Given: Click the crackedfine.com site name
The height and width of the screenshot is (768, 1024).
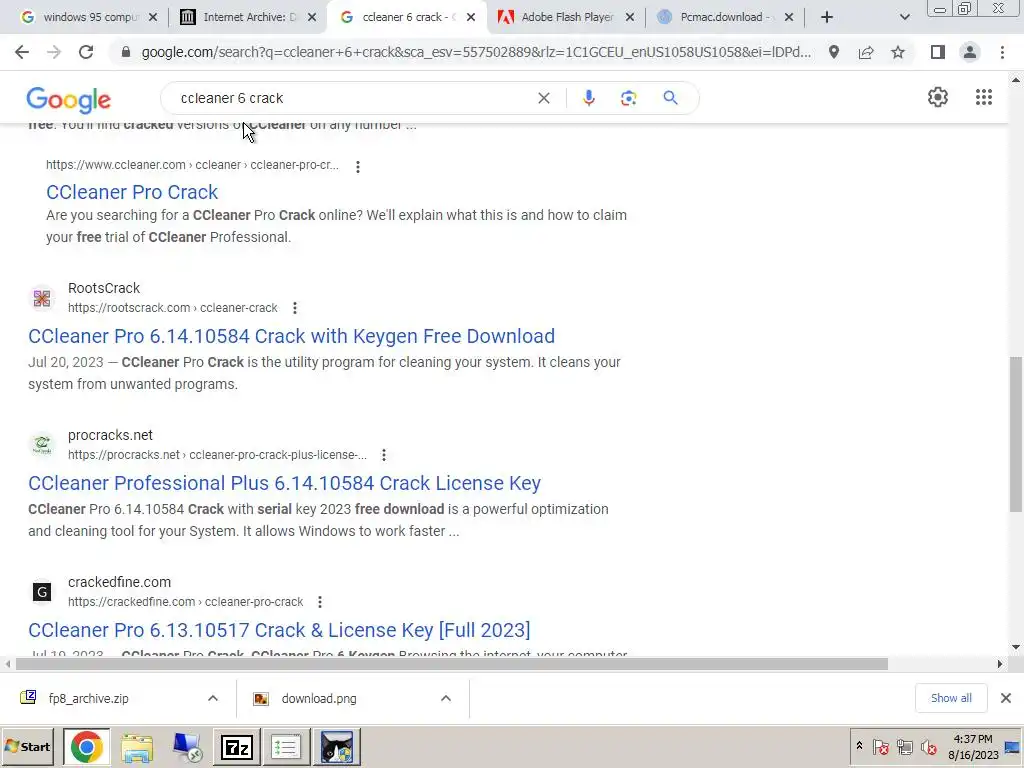Looking at the screenshot, I should pos(120,582).
